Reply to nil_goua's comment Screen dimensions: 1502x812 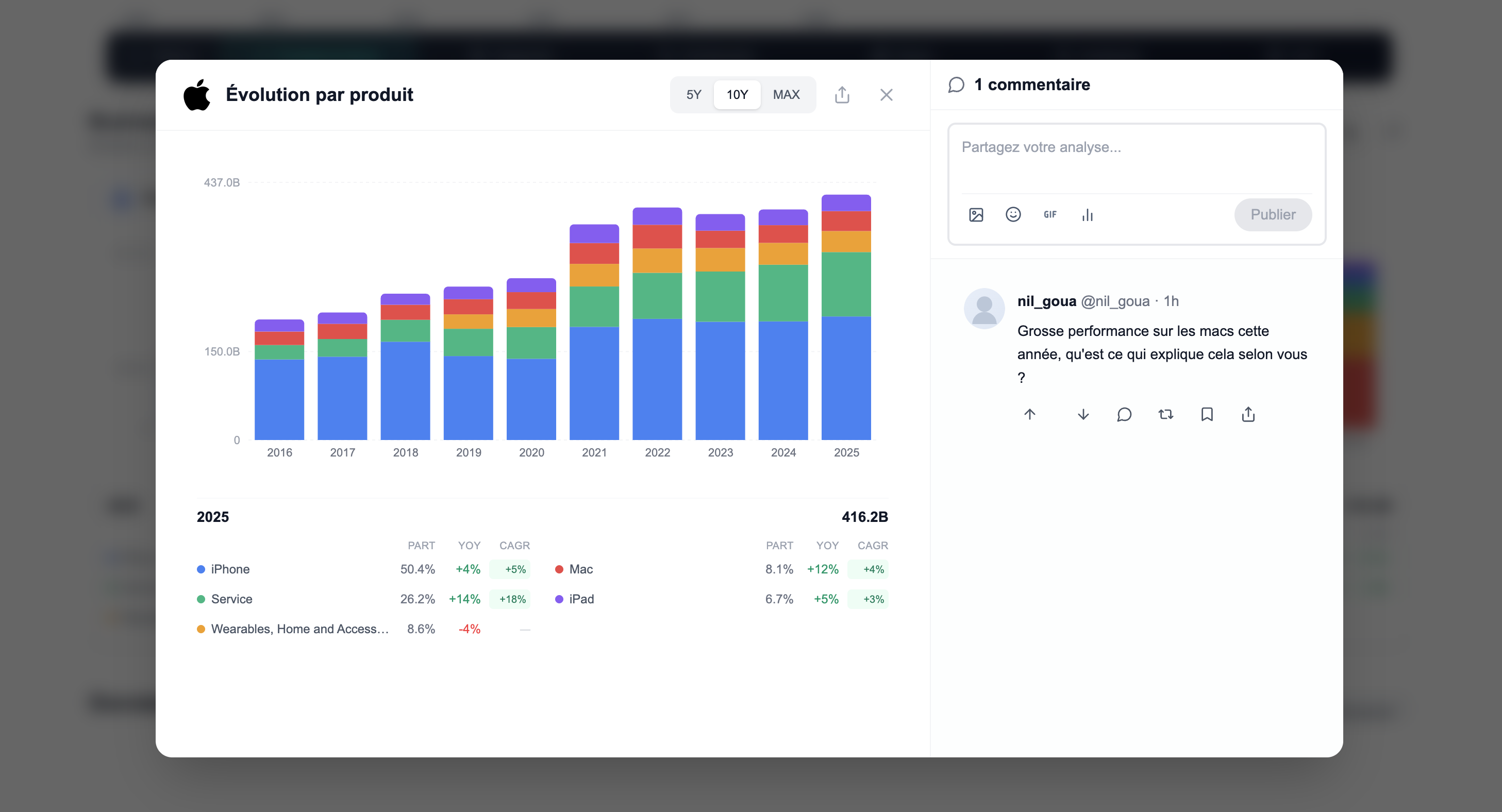pos(1124,414)
